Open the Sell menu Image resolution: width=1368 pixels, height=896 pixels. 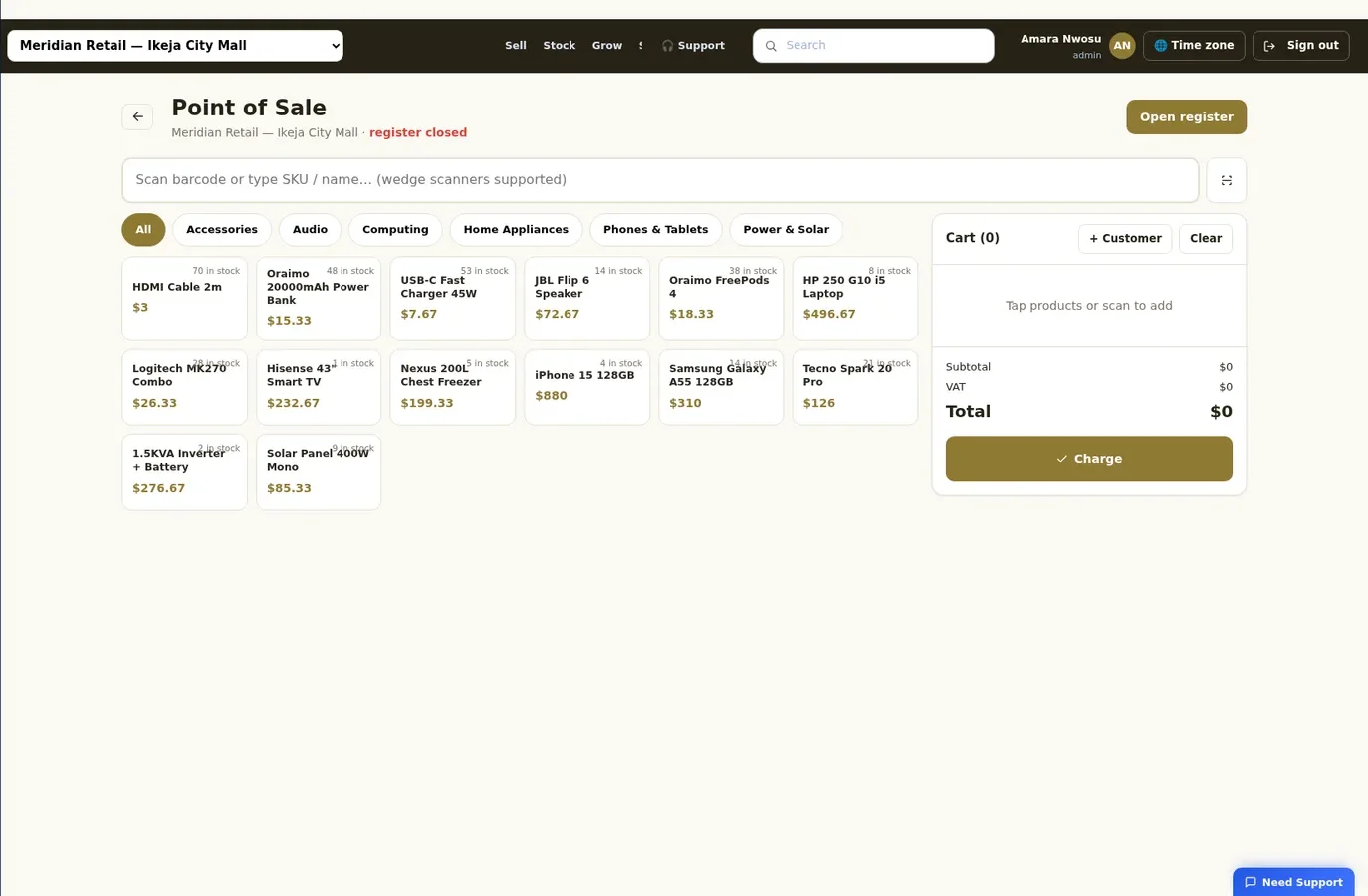point(516,46)
